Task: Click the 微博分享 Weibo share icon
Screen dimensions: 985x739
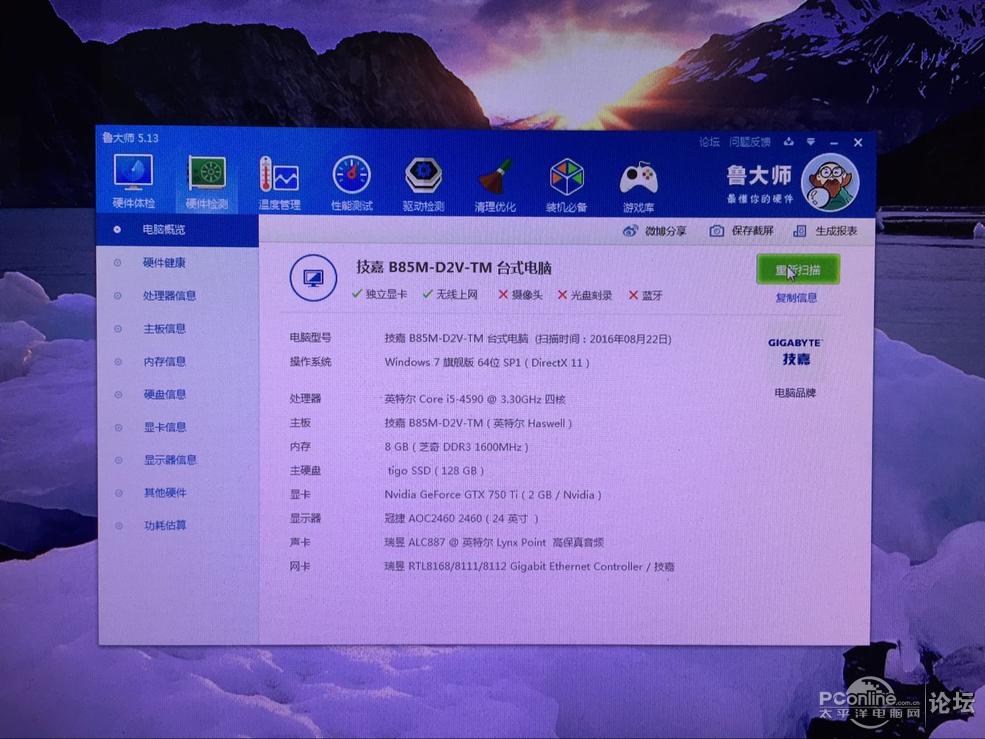Action: (630, 231)
